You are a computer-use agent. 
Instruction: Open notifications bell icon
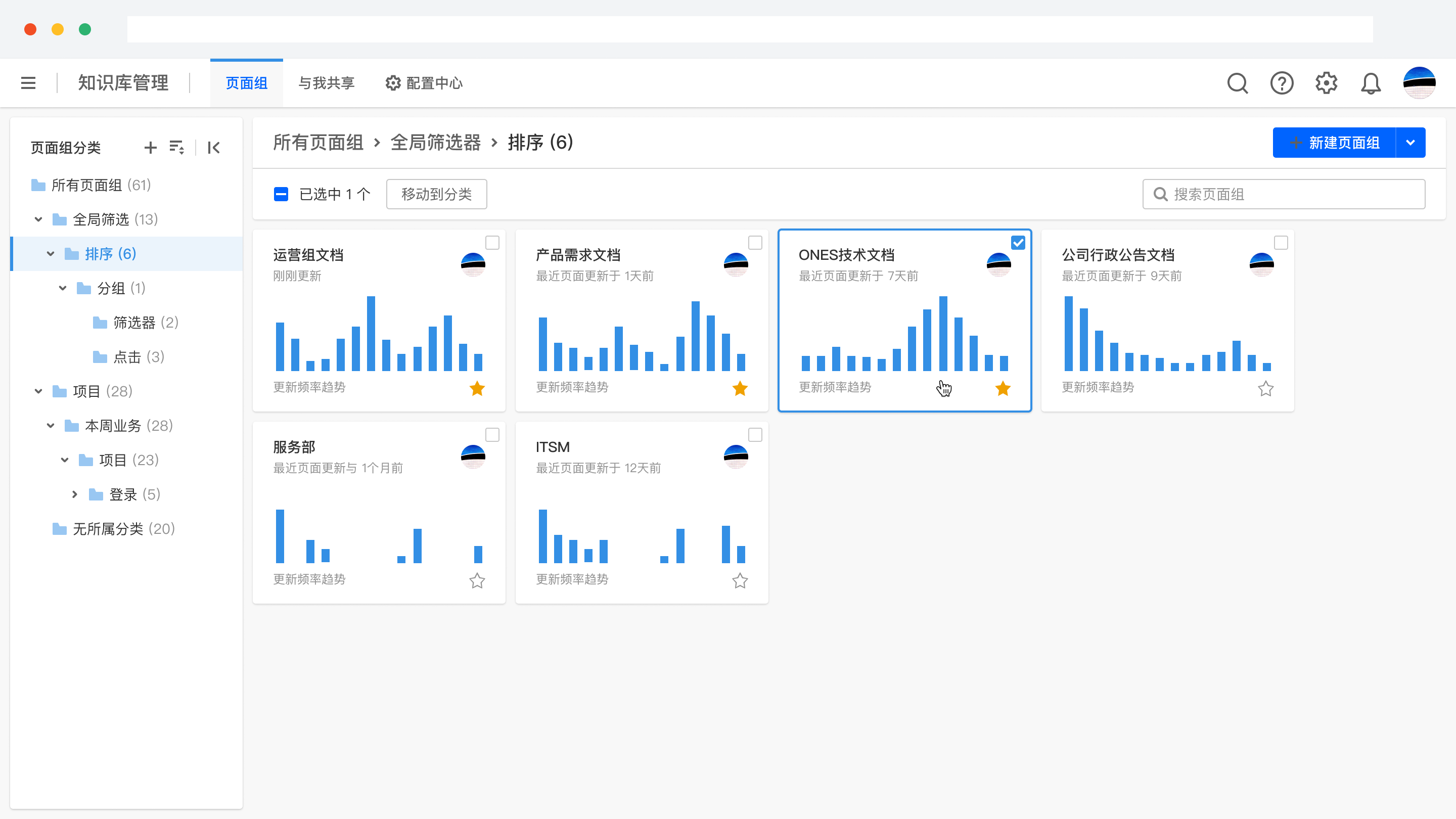click(x=1371, y=83)
